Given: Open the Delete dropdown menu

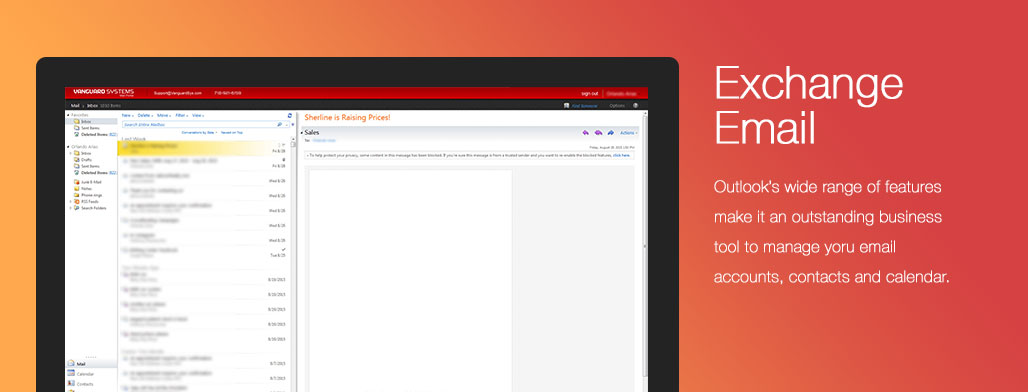Looking at the screenshot, I should (x=145, y=115).
